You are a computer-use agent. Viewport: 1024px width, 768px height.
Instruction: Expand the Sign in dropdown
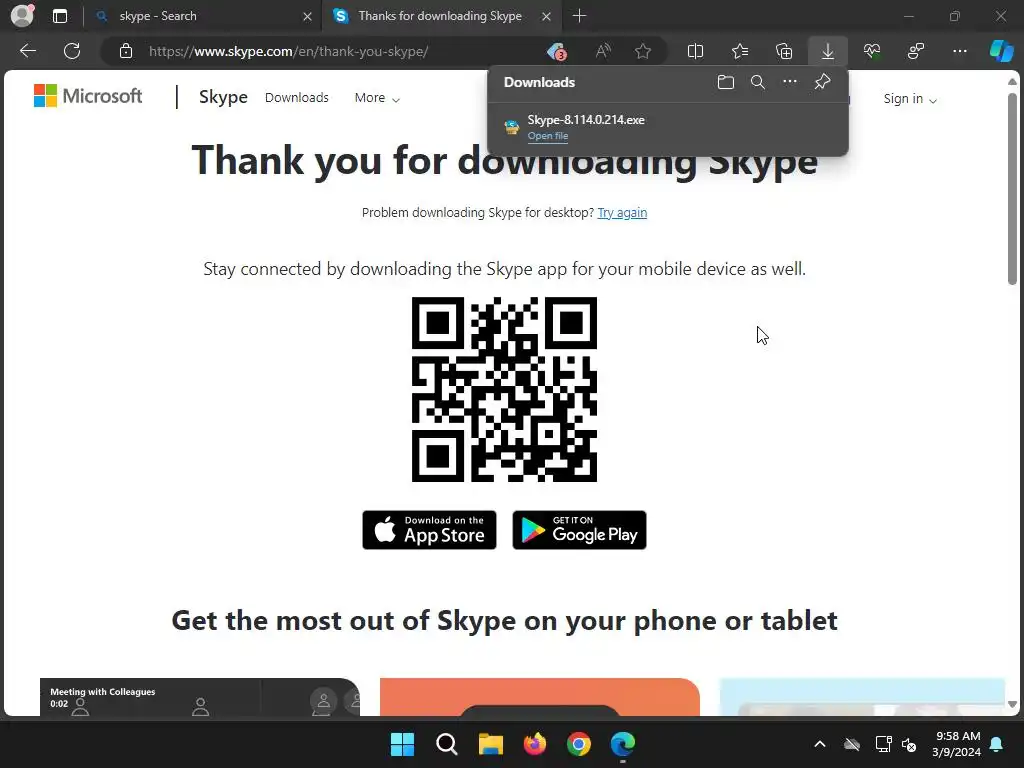[910, 99]
